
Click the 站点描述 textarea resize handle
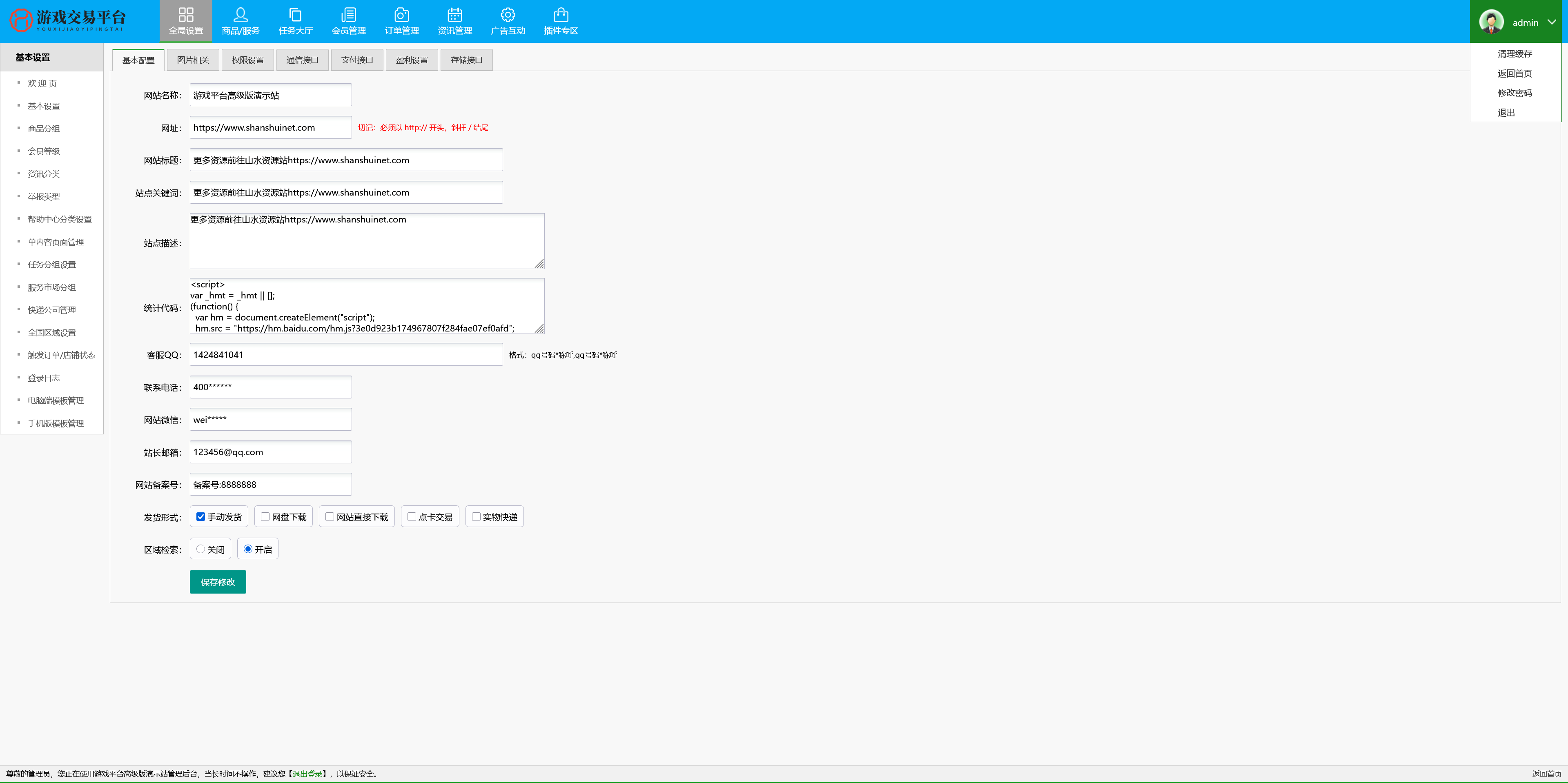click(x=539, y=263)
